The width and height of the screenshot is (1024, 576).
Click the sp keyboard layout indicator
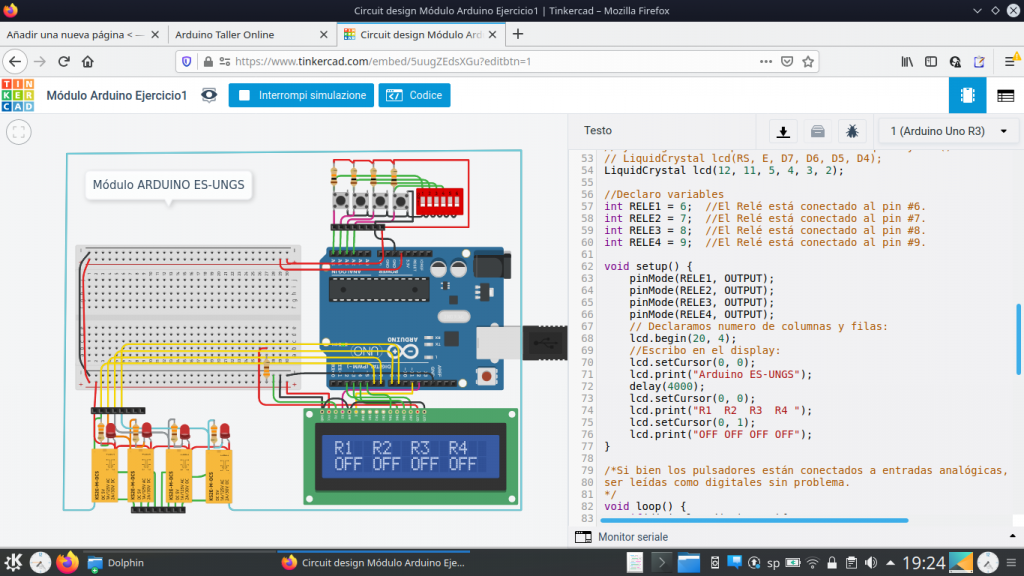[773, 562]
